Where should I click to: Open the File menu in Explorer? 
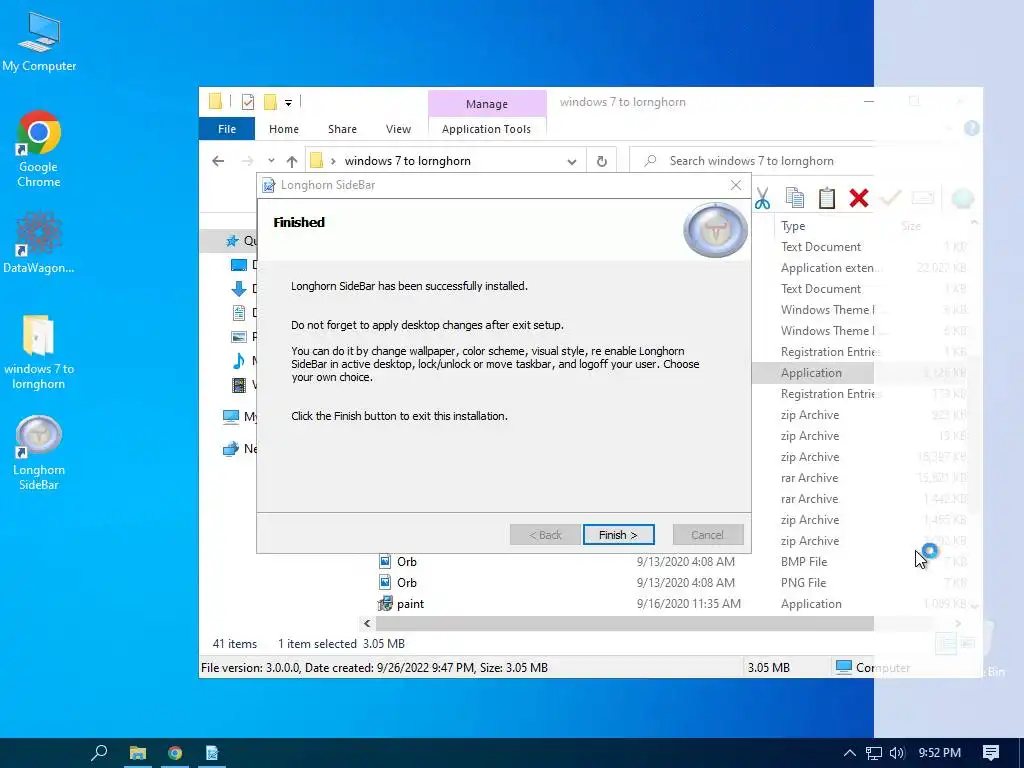(x=227, y=129)
